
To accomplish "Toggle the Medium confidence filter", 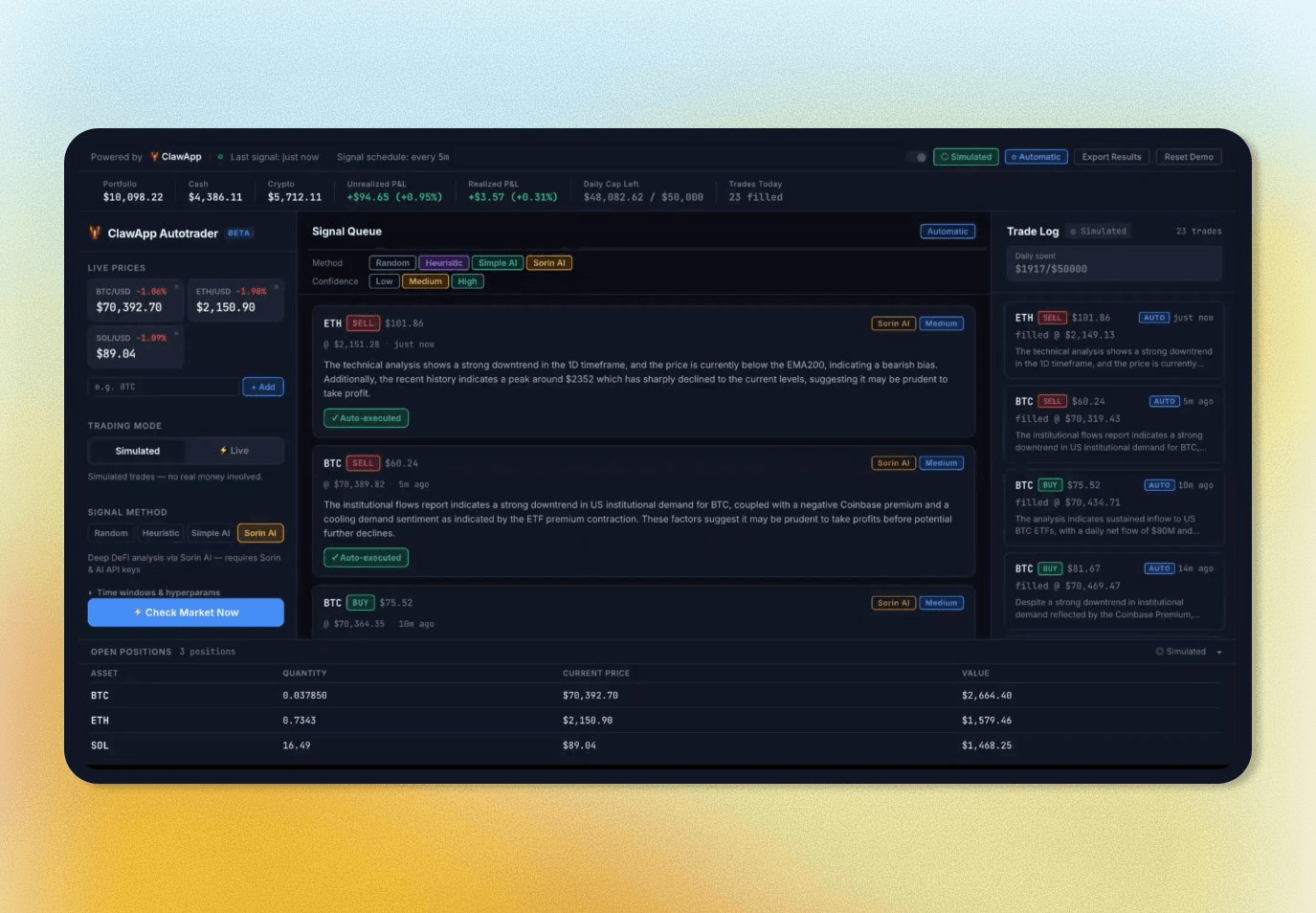I will tap(425, 281).
